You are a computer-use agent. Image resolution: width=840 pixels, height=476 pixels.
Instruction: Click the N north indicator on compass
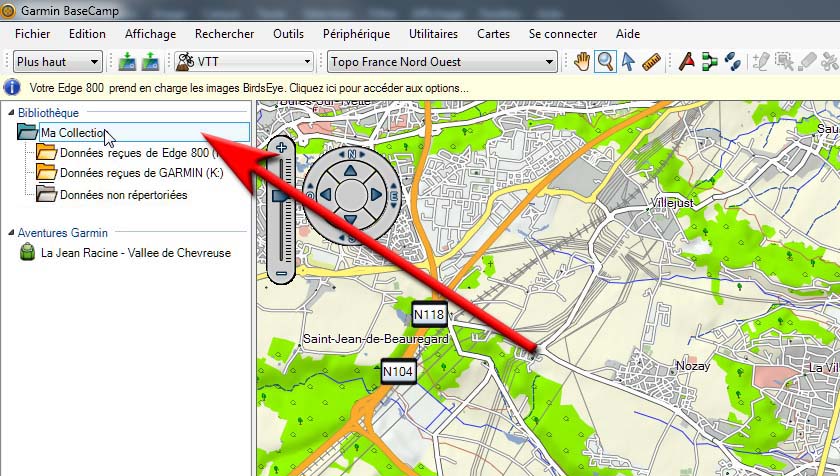point(352,154)
